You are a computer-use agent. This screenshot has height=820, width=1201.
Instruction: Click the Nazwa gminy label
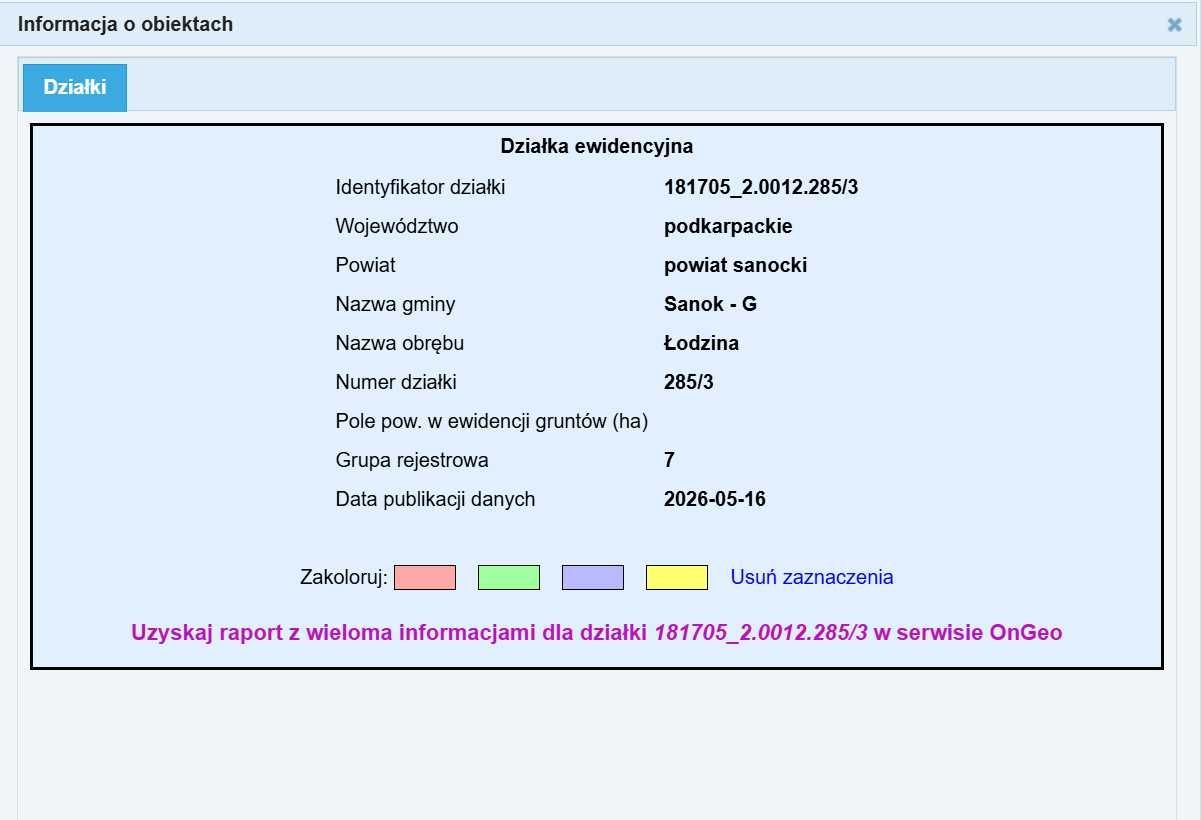(x=395, y=304)
